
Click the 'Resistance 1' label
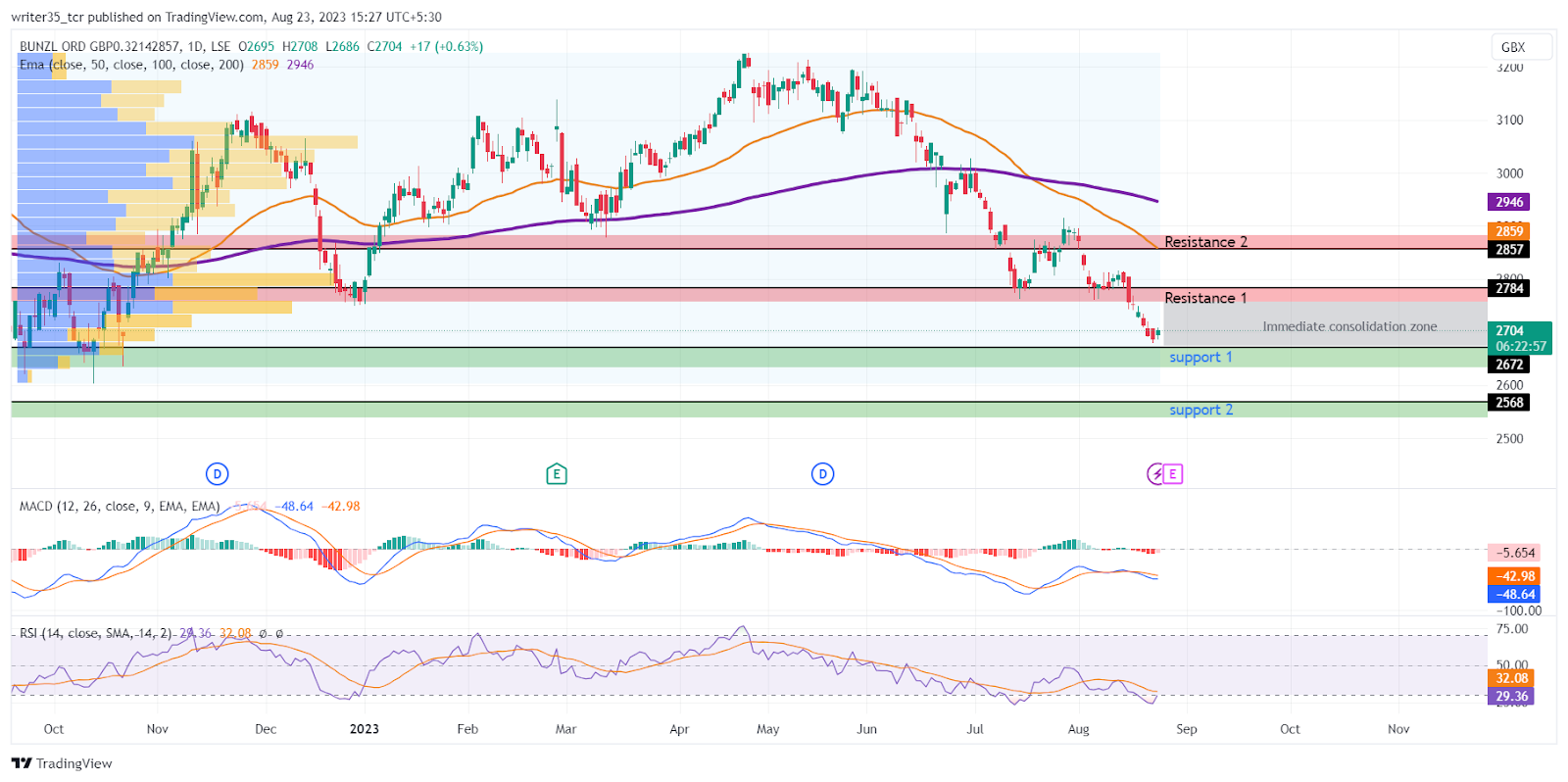coord(1205,298)
